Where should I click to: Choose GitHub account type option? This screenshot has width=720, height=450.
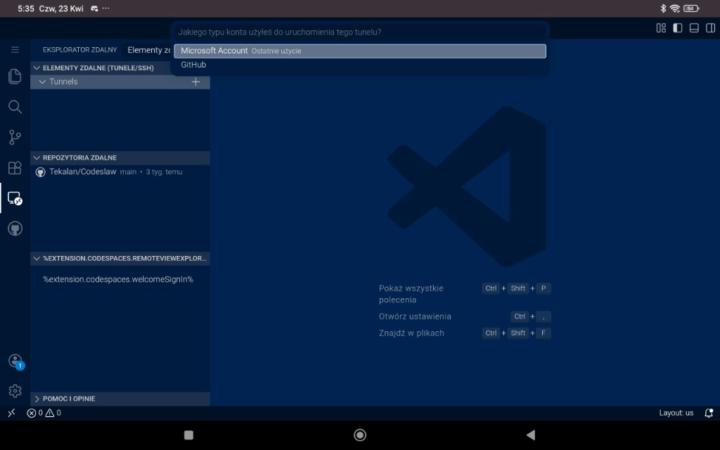click(x=360, y=65)
